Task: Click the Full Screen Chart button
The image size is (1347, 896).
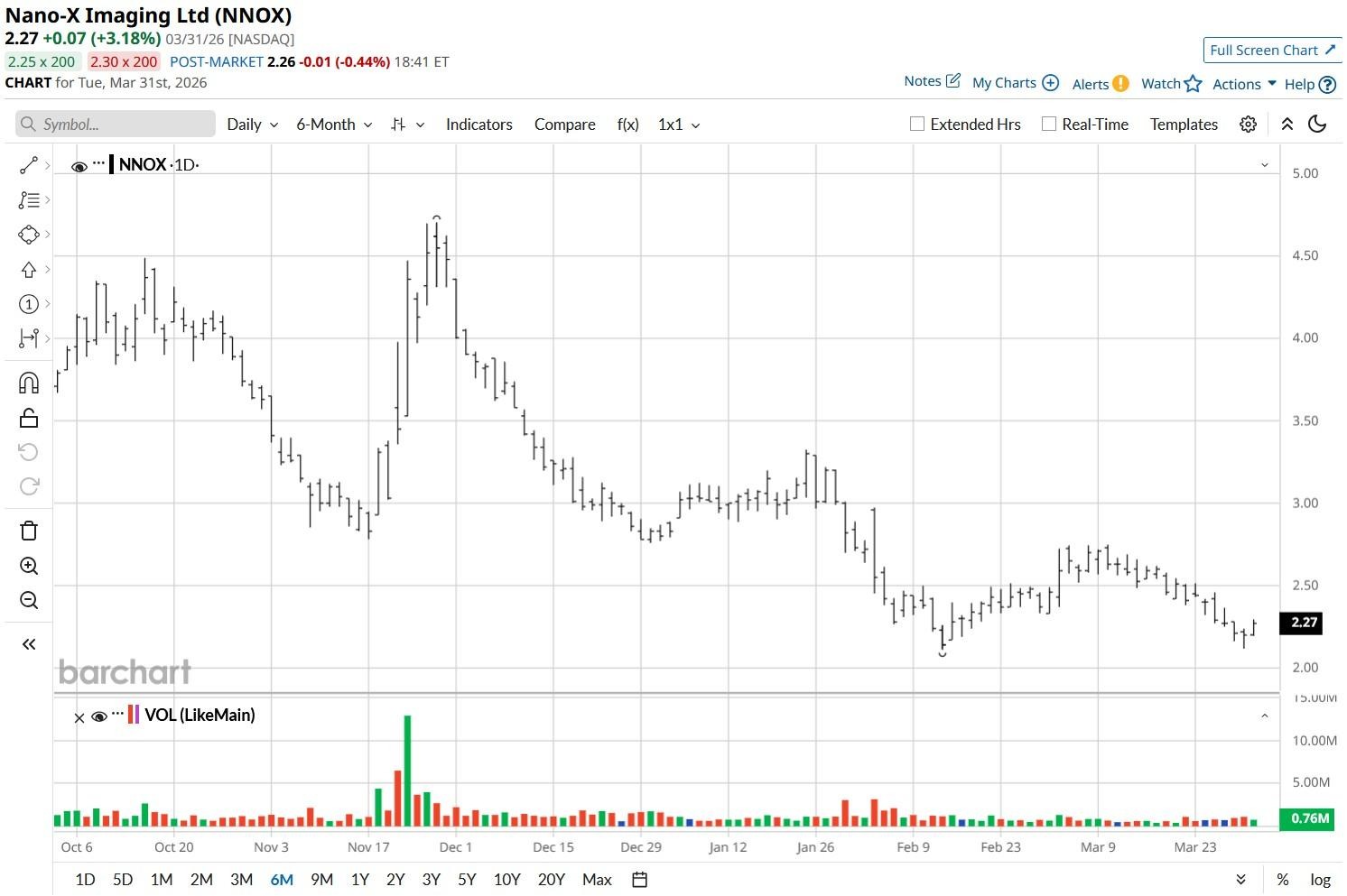Action: [x=1273, y=51]
